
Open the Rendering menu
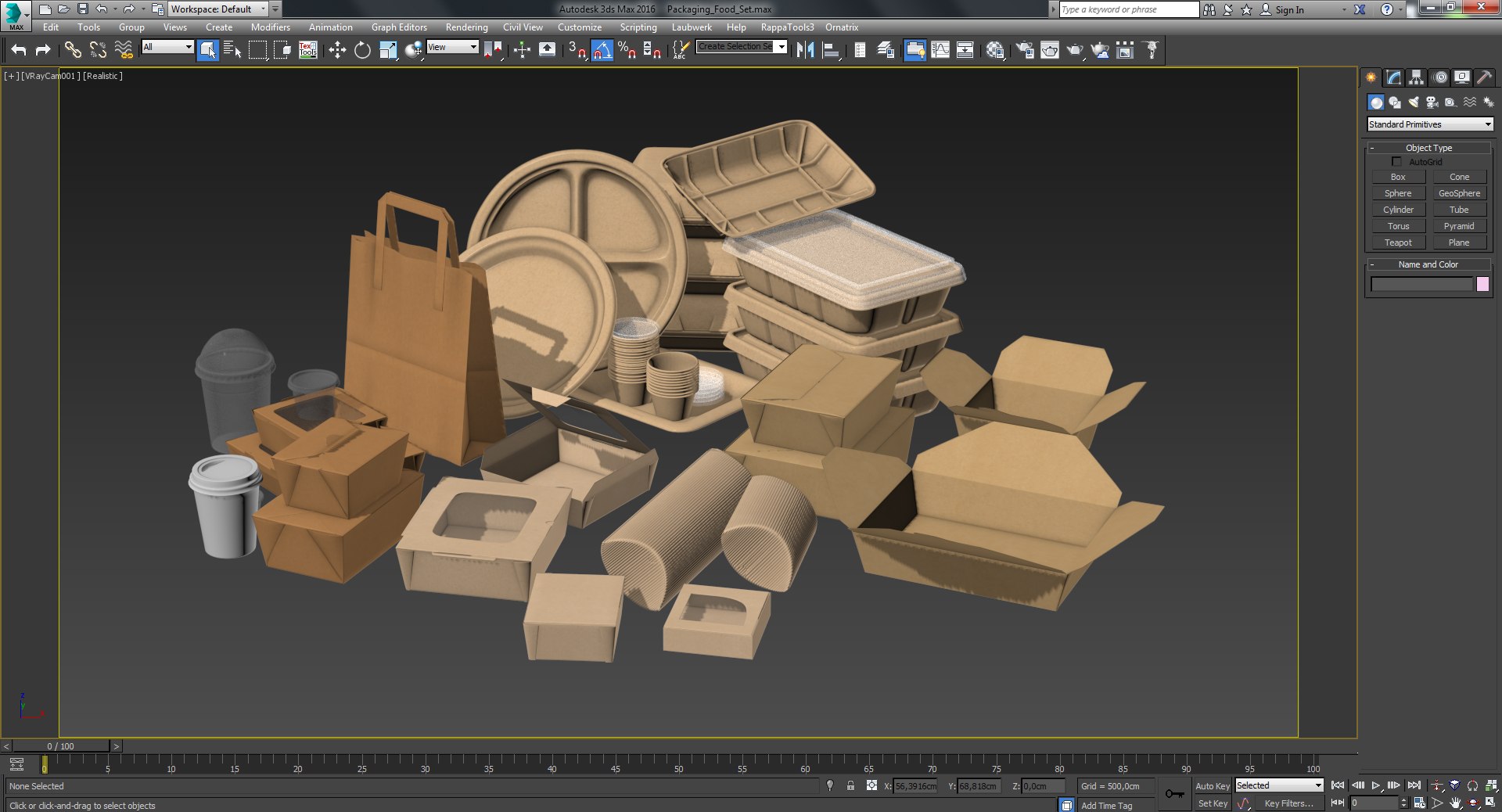pyautogui.click(x=466, y=27)
